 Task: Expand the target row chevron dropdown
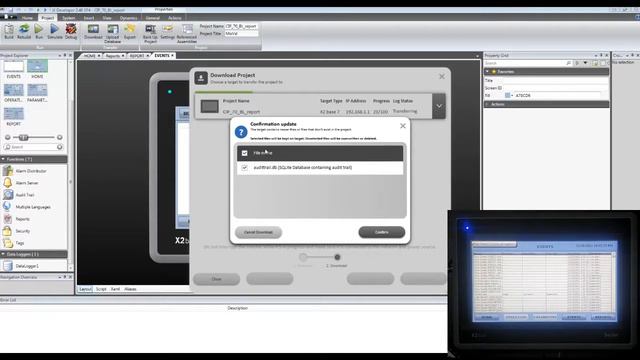439,106
